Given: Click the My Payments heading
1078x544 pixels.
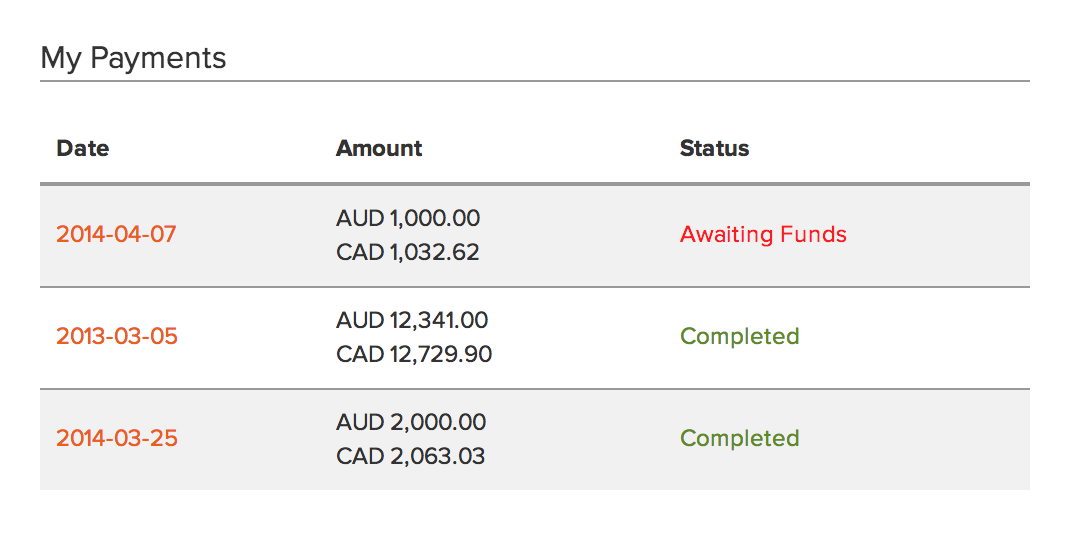Looking at the screenshot, I should 133,58.
